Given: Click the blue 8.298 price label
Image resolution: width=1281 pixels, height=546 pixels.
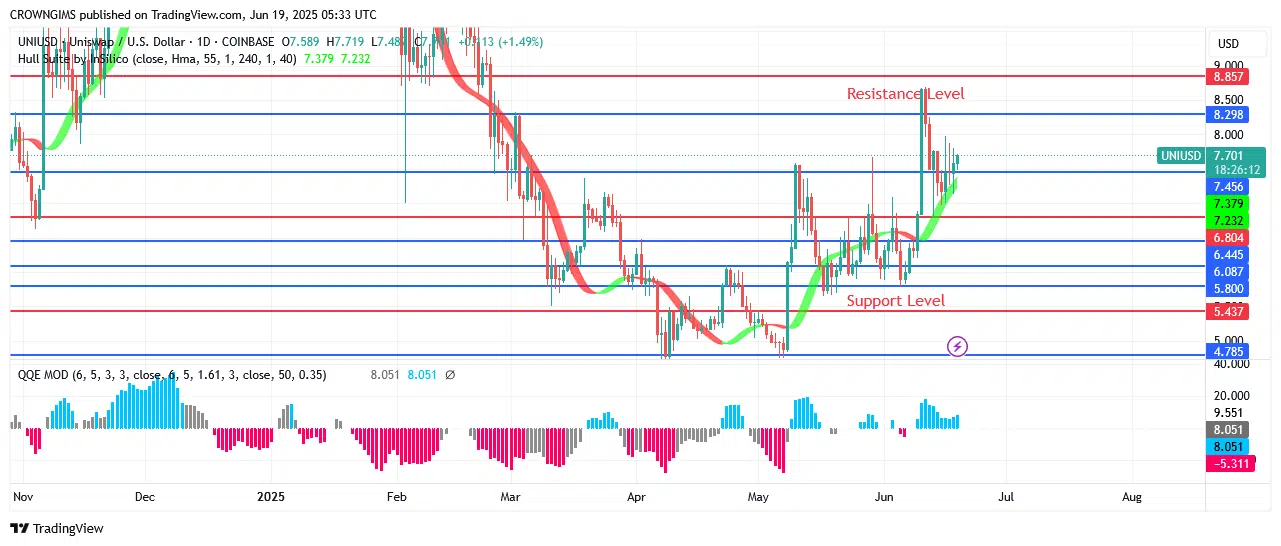Looking at the screenshot, I should [x=1228, y=115].
